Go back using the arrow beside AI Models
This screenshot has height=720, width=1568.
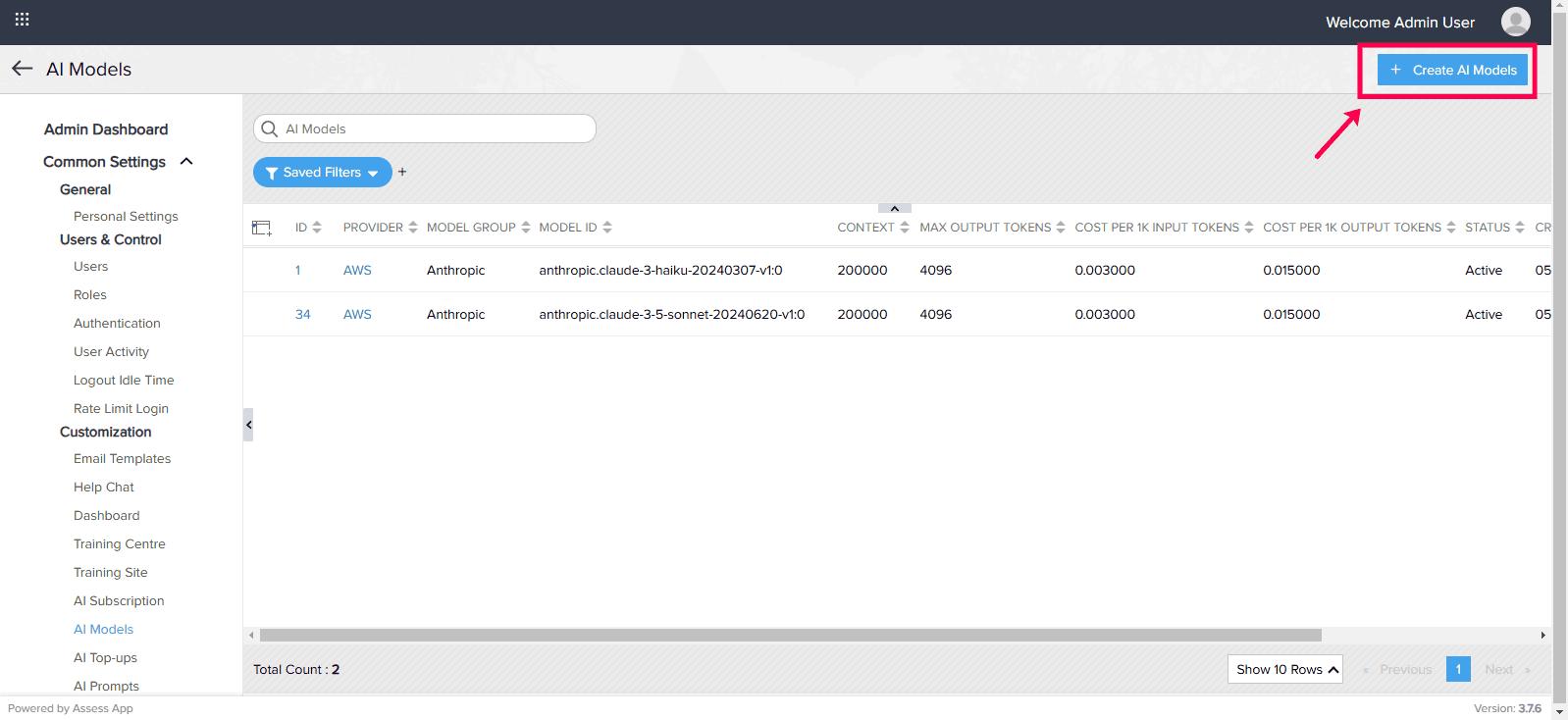[x=22, y=69]
